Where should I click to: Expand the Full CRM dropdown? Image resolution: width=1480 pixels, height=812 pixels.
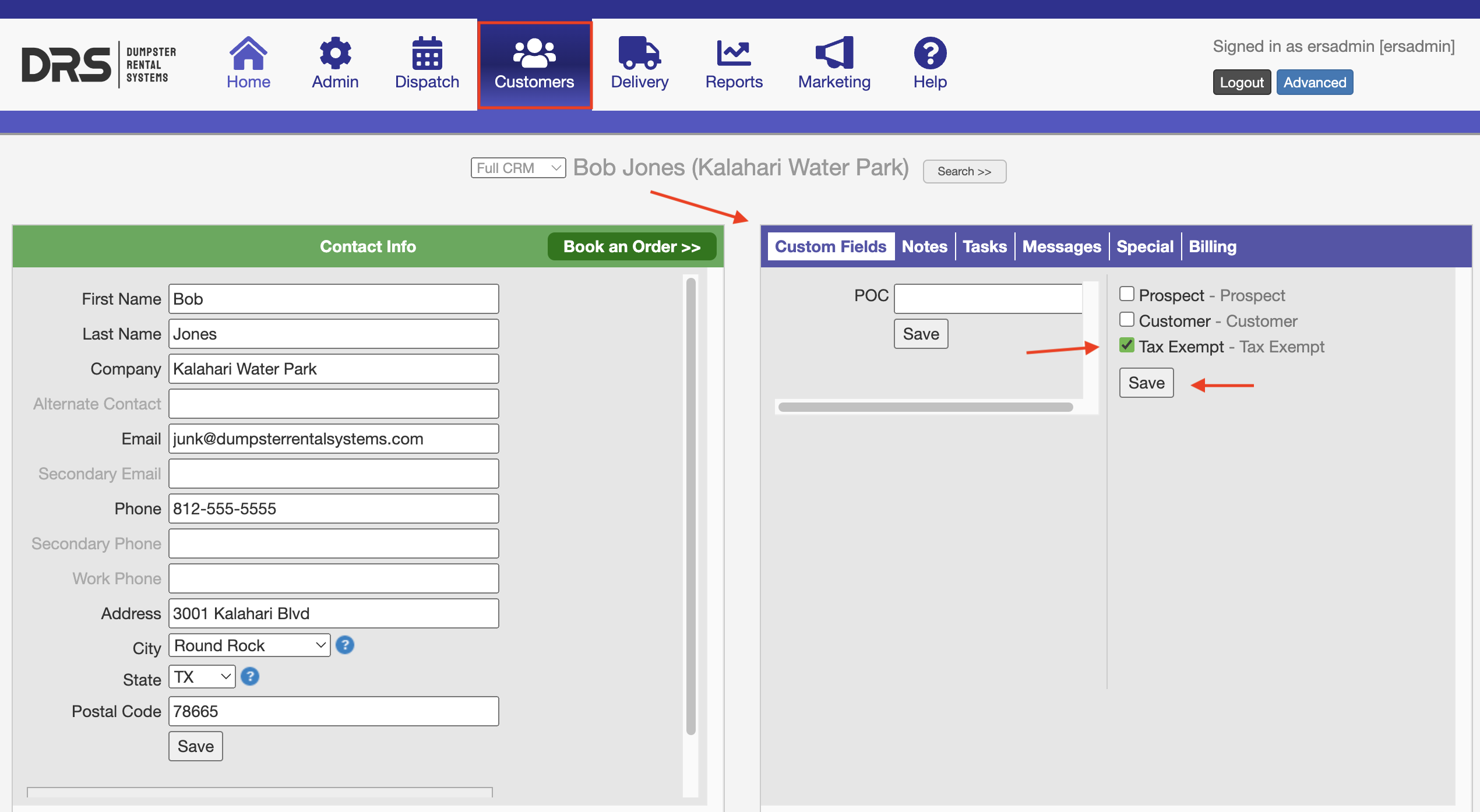[518, 168]
